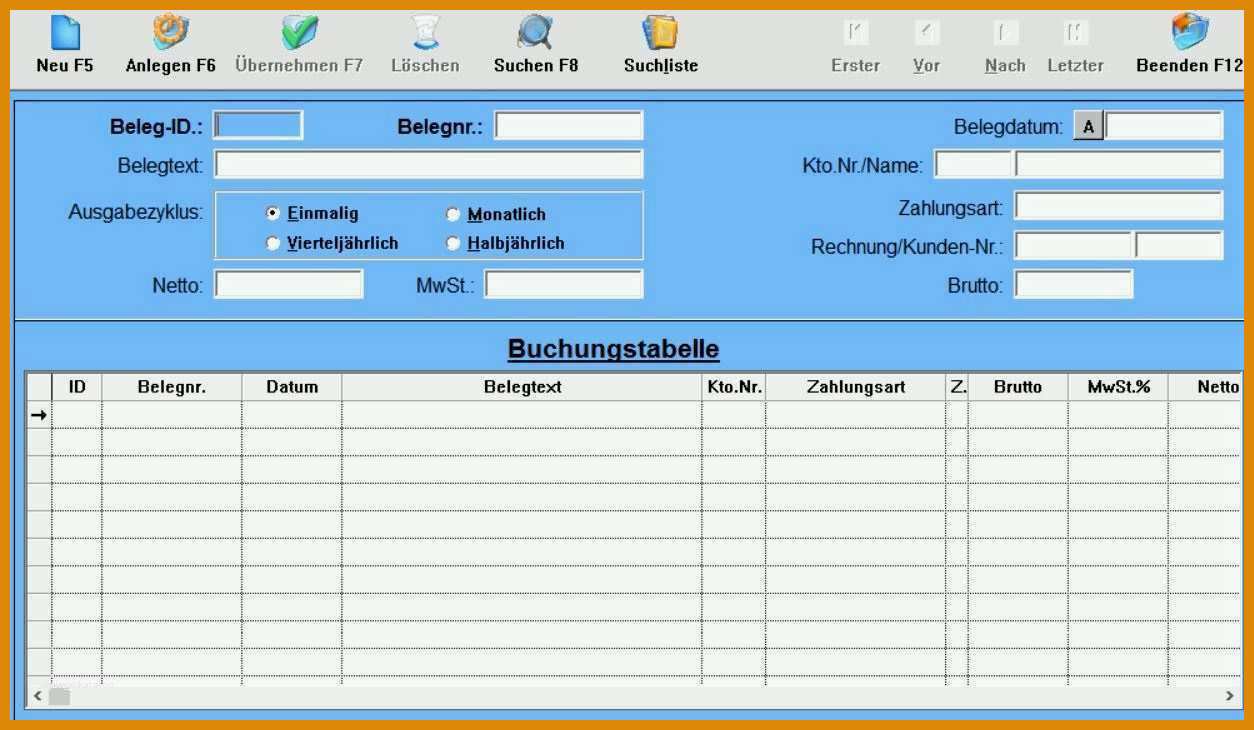Image resolution: width=1254 pixels, height=730 pixels.
Task: Click into the Brutto amount field
Action: (1074, 284)
